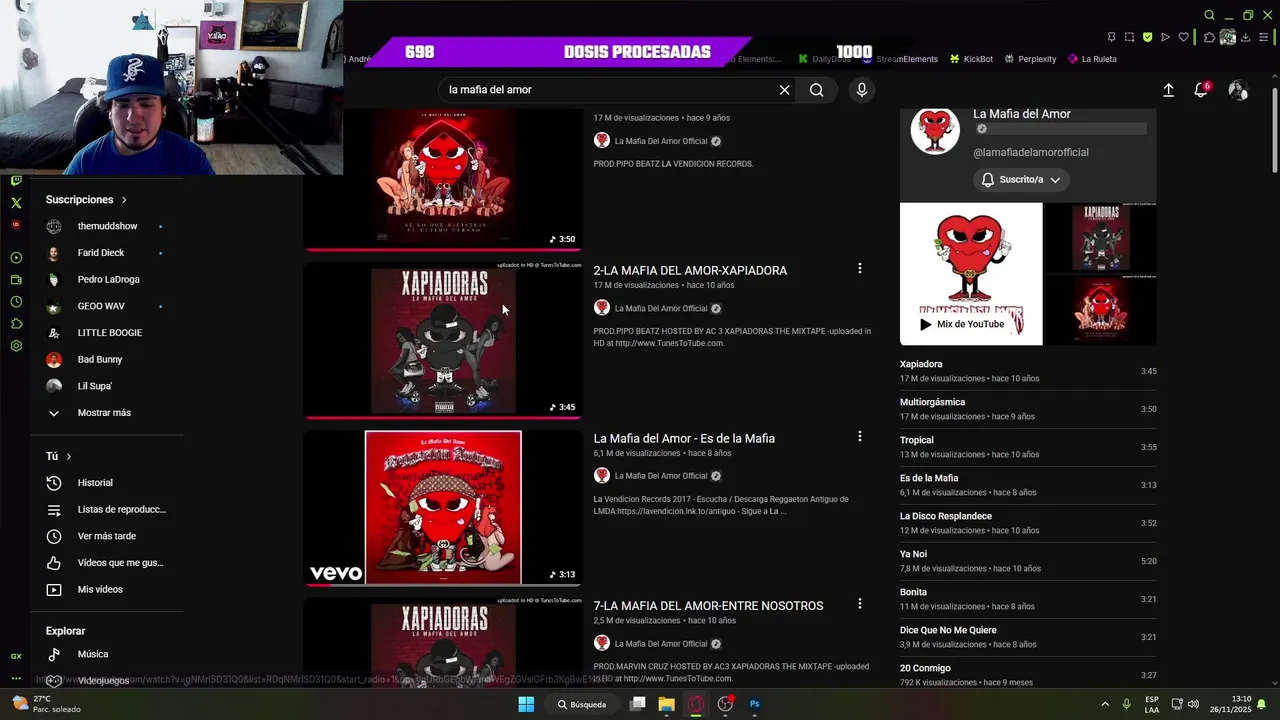Open Opera GX tab search magnifier

point(1209,15)
